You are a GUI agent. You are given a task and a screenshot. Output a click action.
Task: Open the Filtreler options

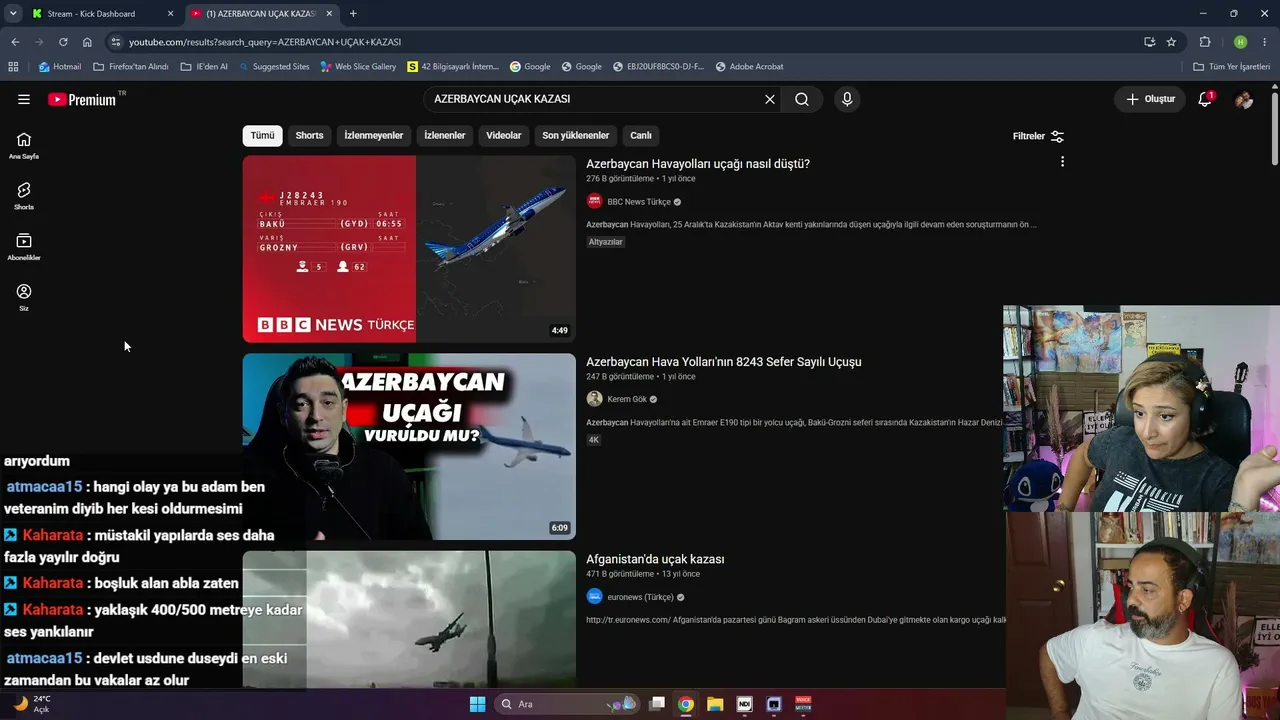click(x=1038, y=136)
